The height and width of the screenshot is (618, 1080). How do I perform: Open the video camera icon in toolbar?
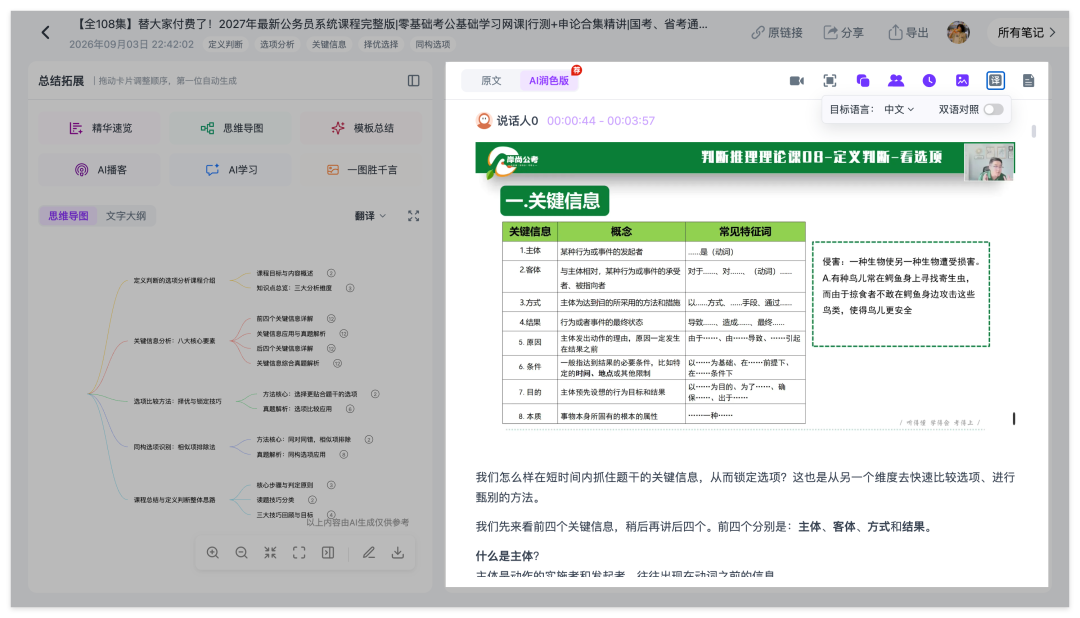(797, 81)
